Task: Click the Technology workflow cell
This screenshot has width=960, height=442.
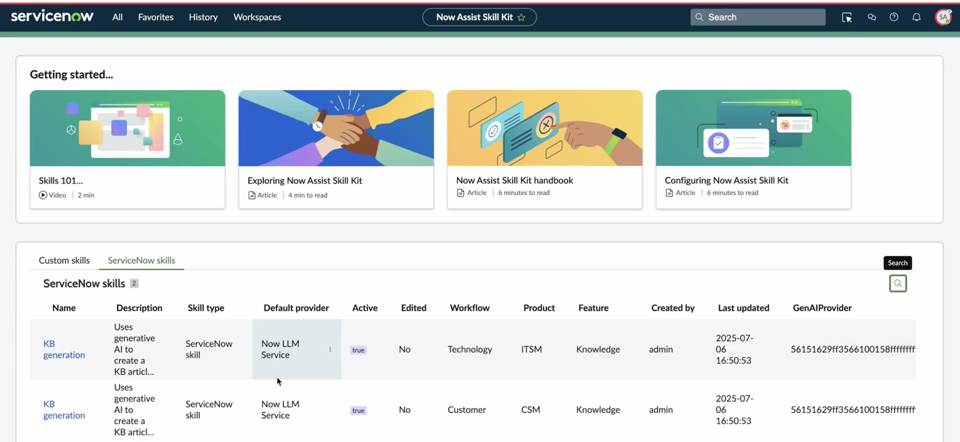Action: pyautogui.click(x=470, y=350)
